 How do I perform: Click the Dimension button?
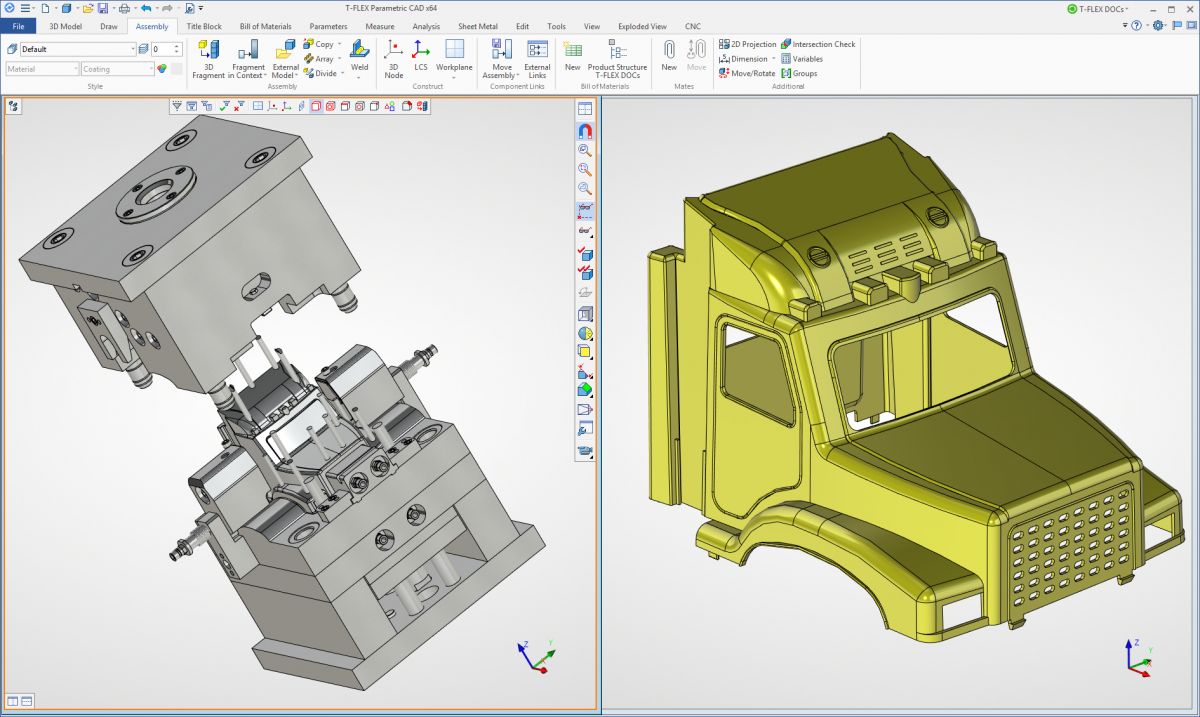[743, 59]
